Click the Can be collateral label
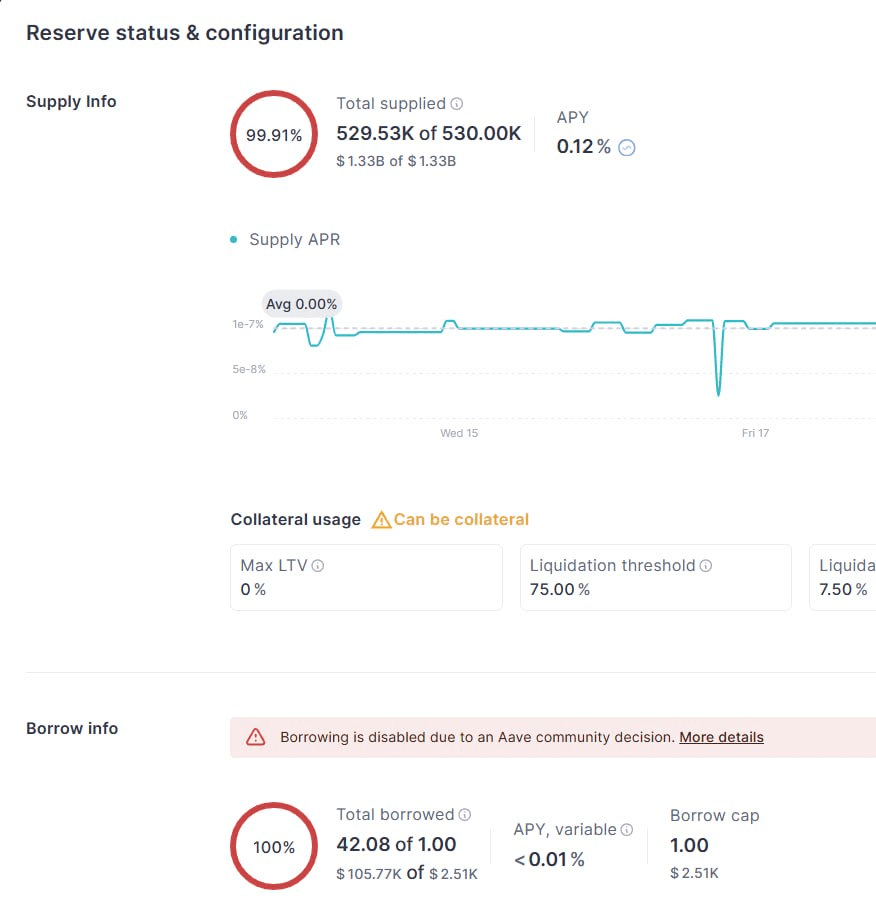This screenshot has height=918, width=876. (x=461, y=520)
